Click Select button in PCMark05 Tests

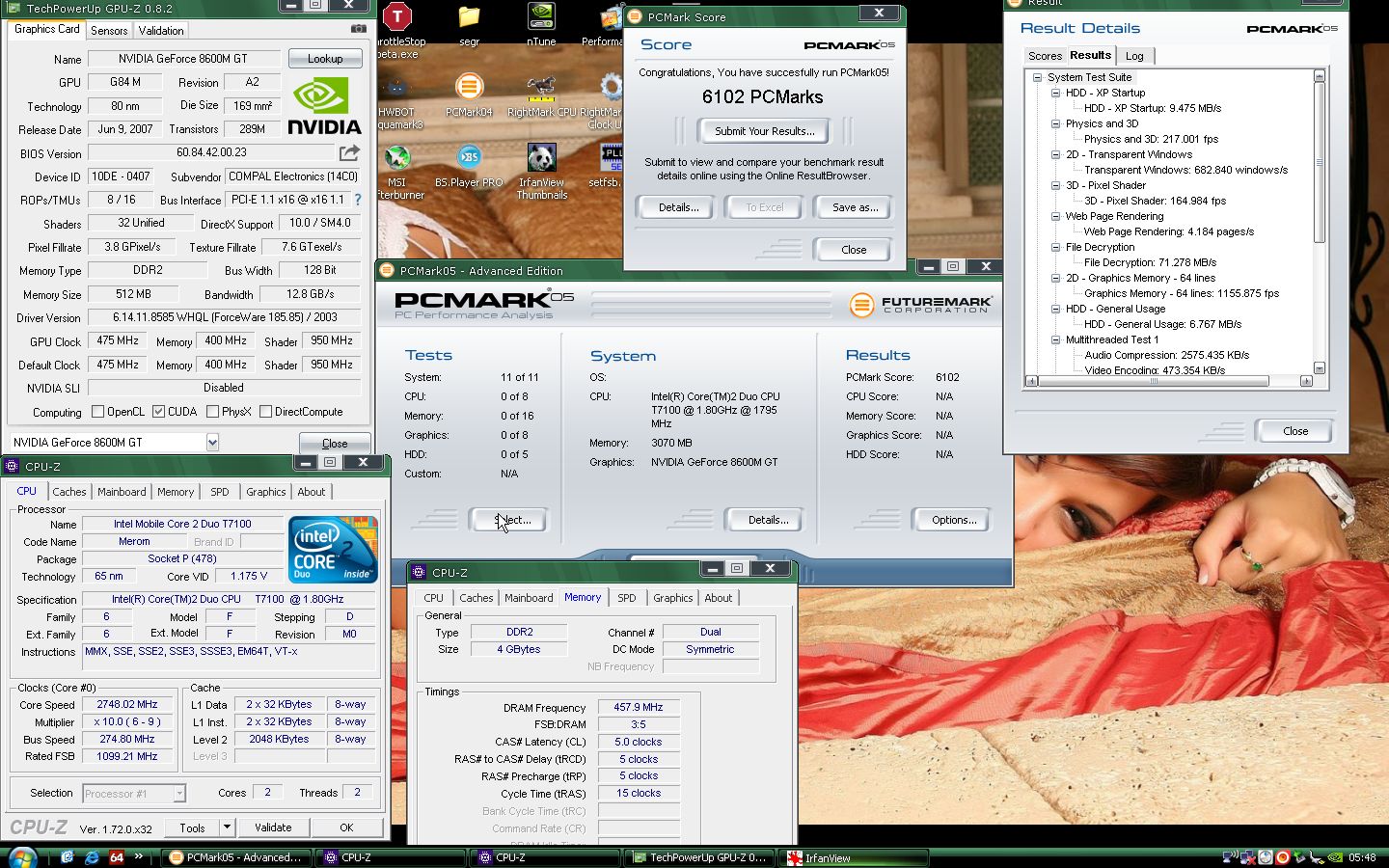pos(509,520)
